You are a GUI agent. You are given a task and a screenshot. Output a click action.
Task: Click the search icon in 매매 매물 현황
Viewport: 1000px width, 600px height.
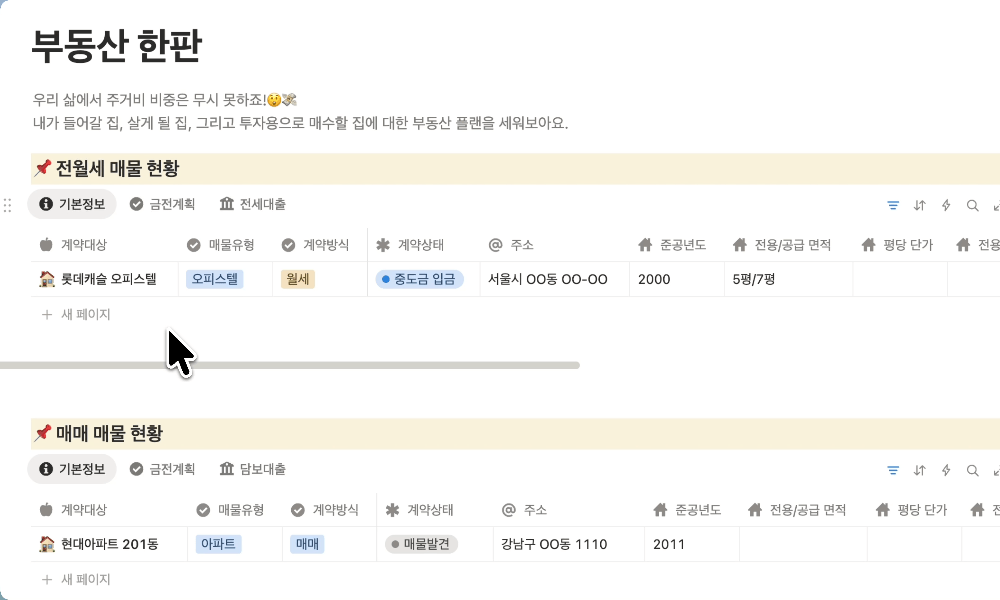pos(972,470)
